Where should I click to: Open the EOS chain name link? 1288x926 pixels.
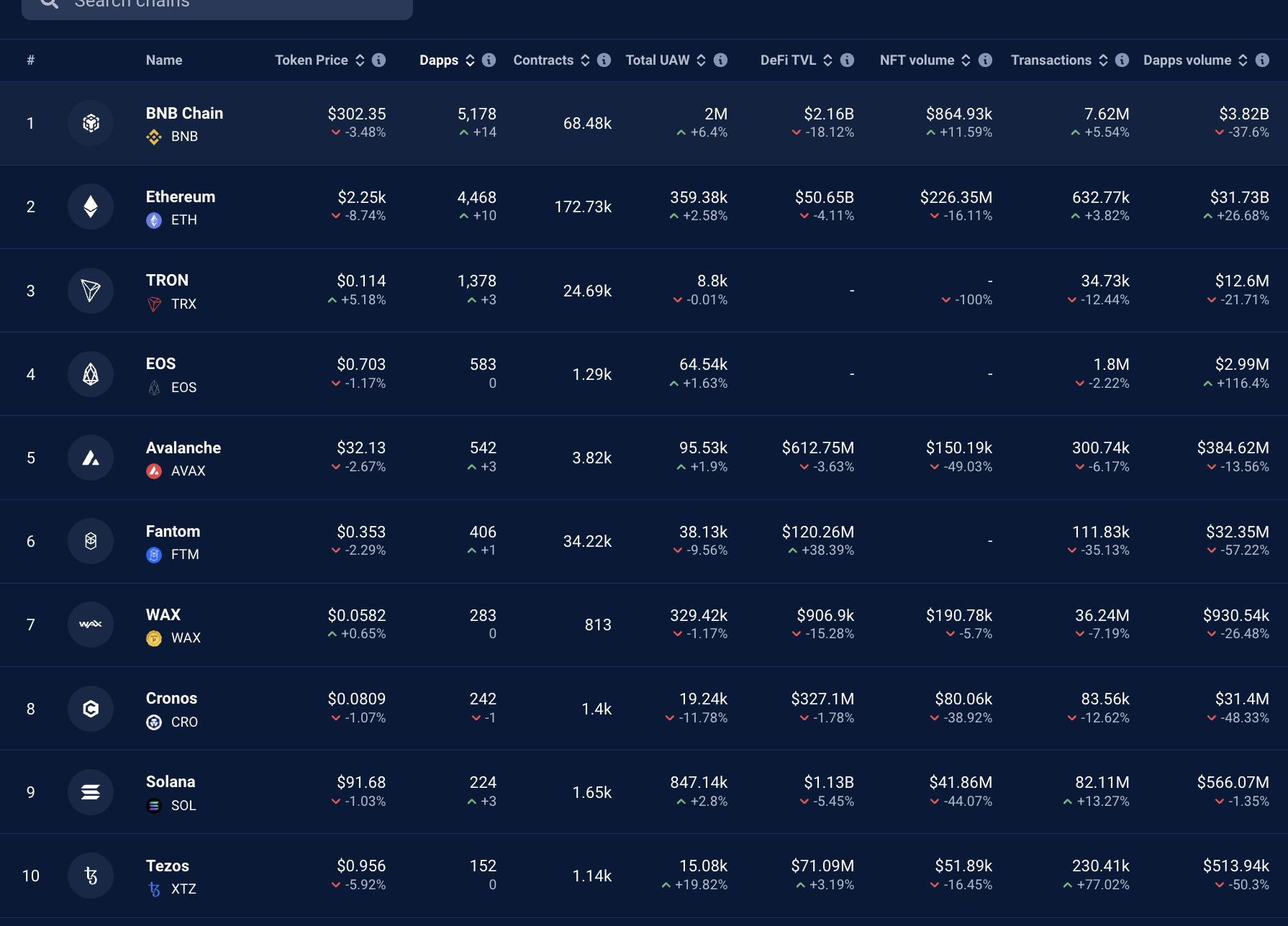point(160,363)
